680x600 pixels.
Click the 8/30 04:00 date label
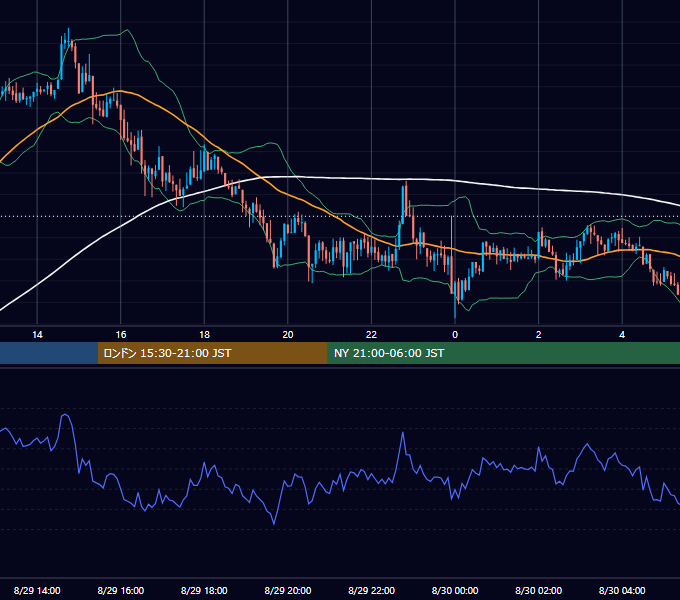tap(622, 590)
